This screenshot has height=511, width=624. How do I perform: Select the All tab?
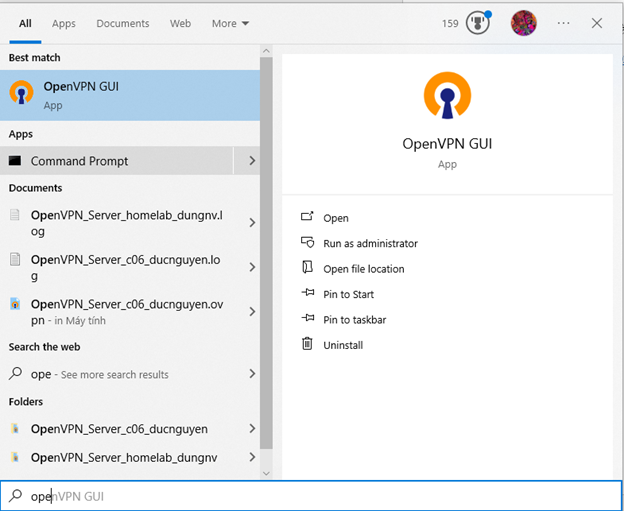[25, 23]
